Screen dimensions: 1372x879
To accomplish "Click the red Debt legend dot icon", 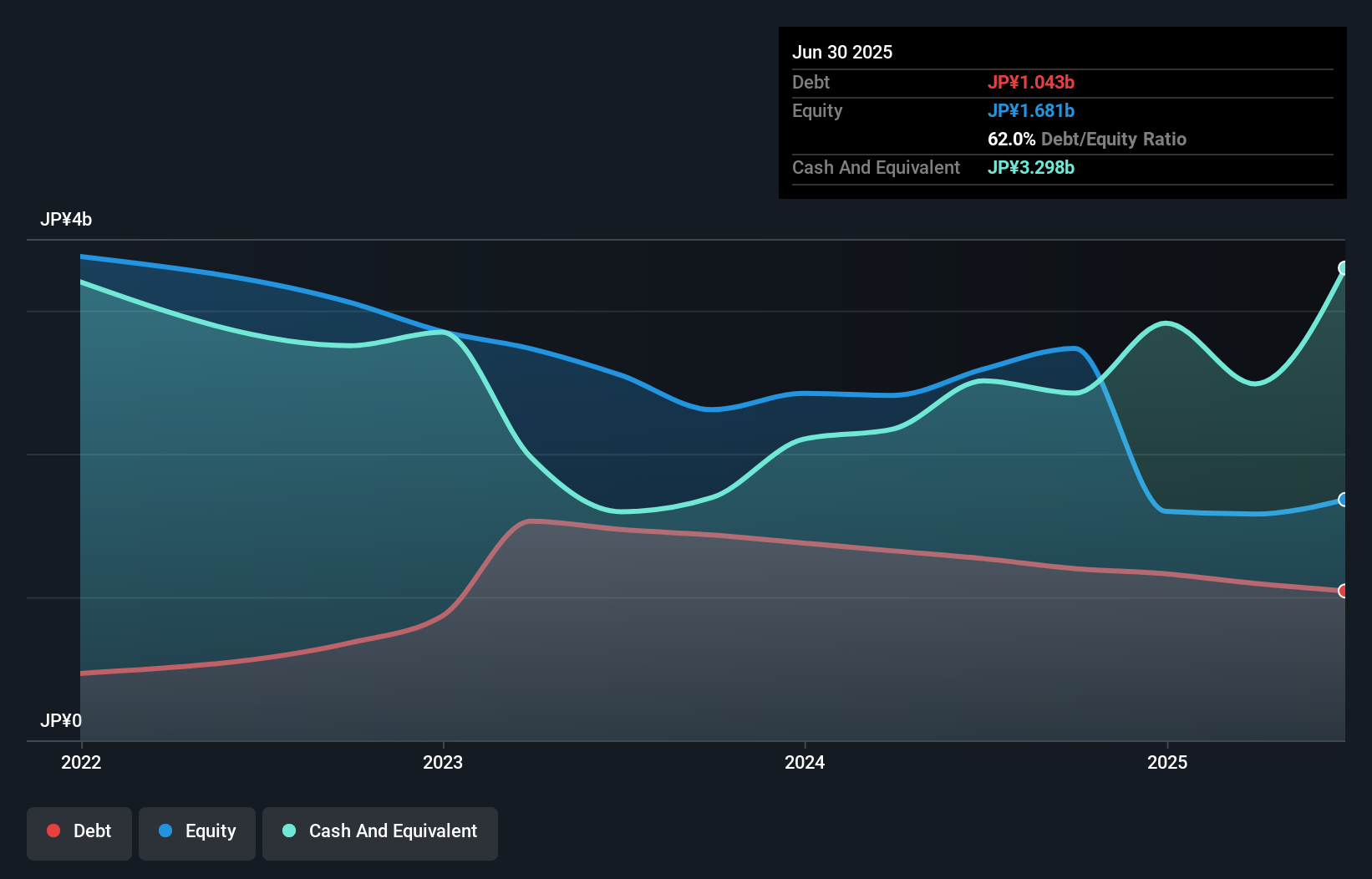I will pyautogui.click(x=53, y=831).
